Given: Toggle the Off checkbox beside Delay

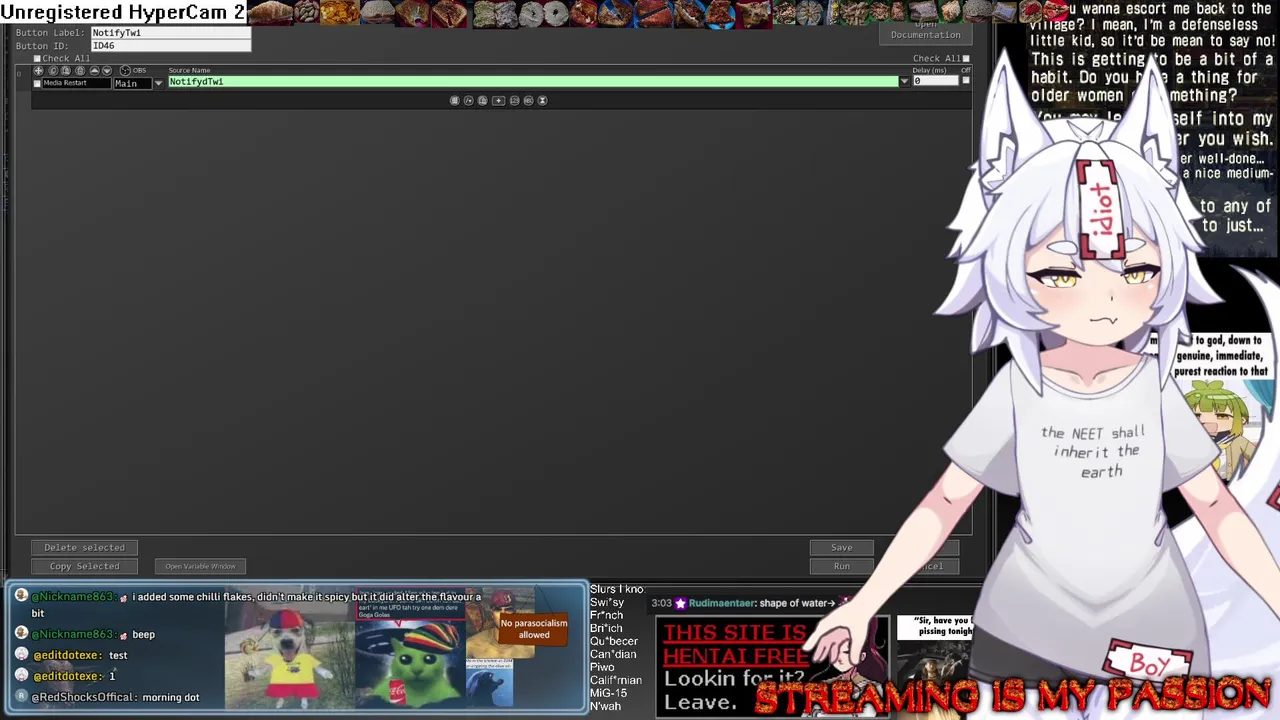Looking at the screenshot, I should pos(966,80).
